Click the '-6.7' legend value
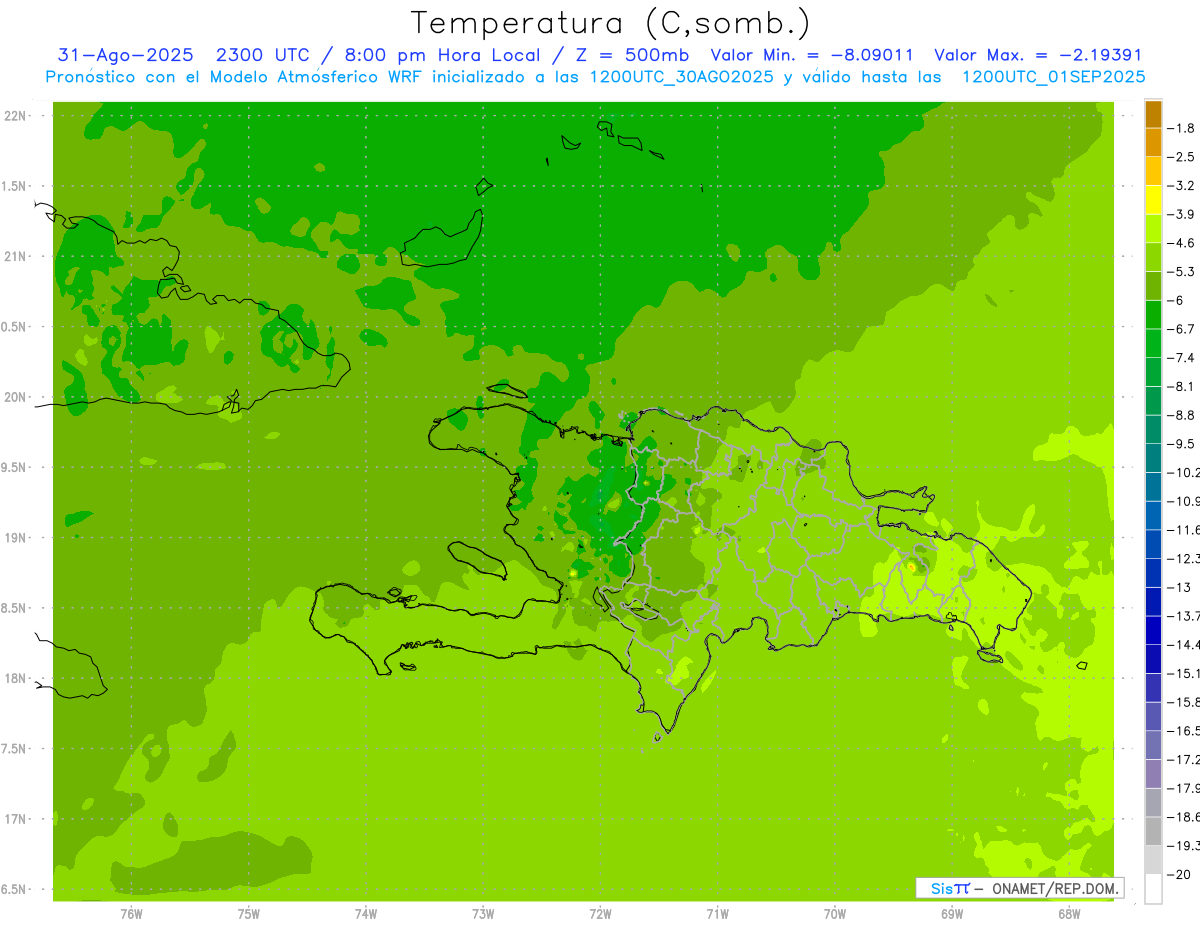1200x927 pixels. click(x=1181, y=329)
